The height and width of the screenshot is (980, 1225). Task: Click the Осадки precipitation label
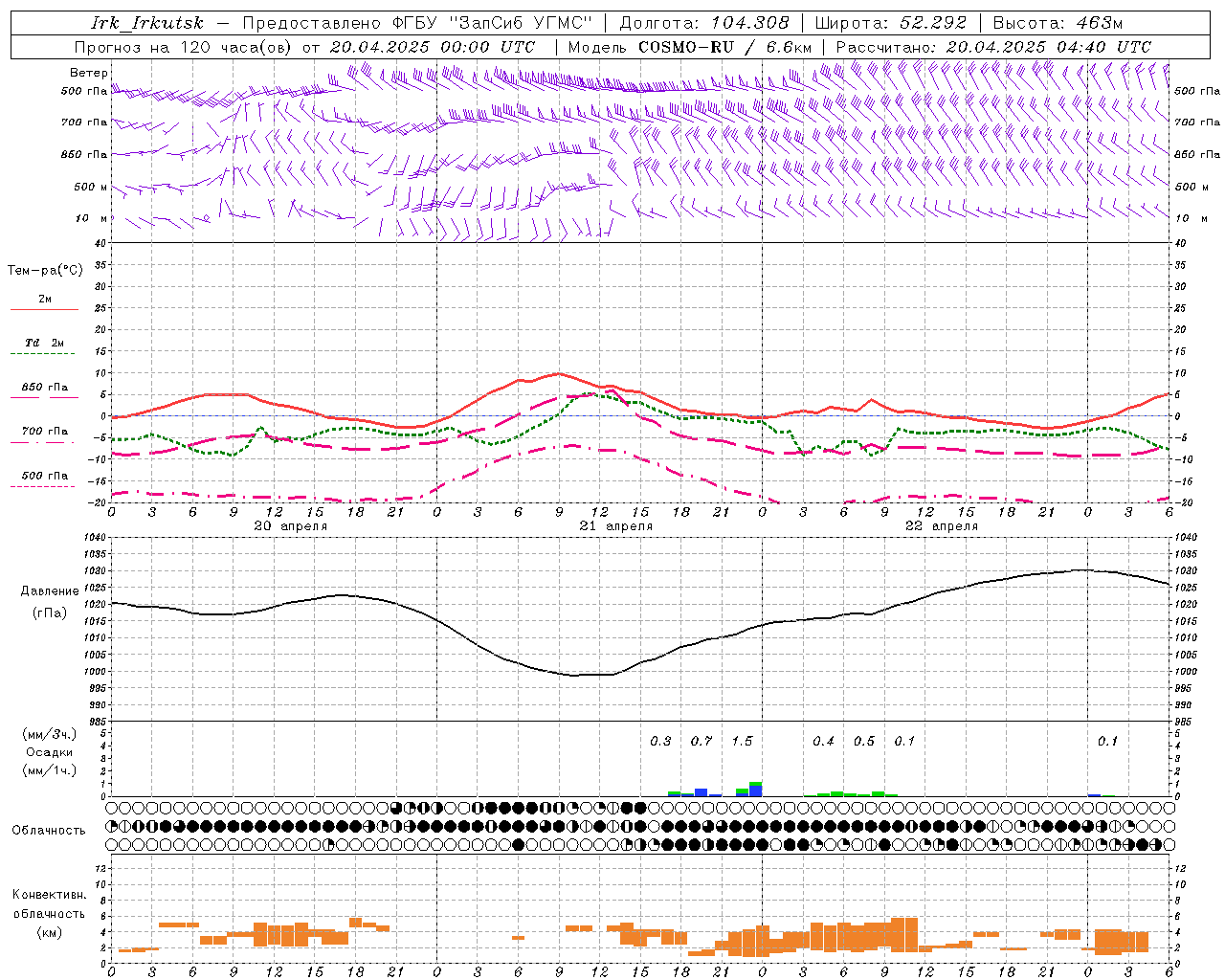[x=50, y=752]
